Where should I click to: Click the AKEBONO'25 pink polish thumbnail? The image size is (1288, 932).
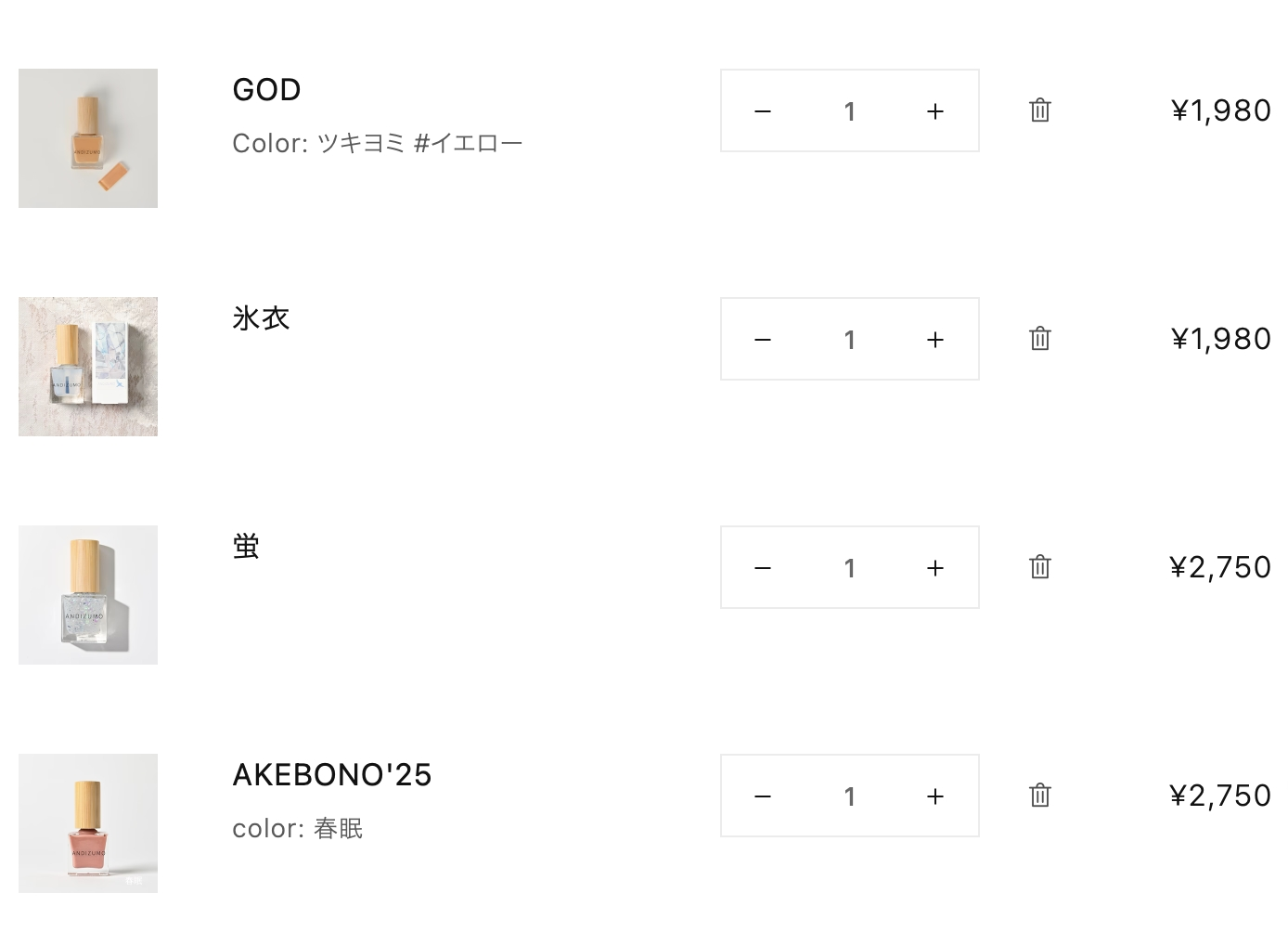coord(88,823)
